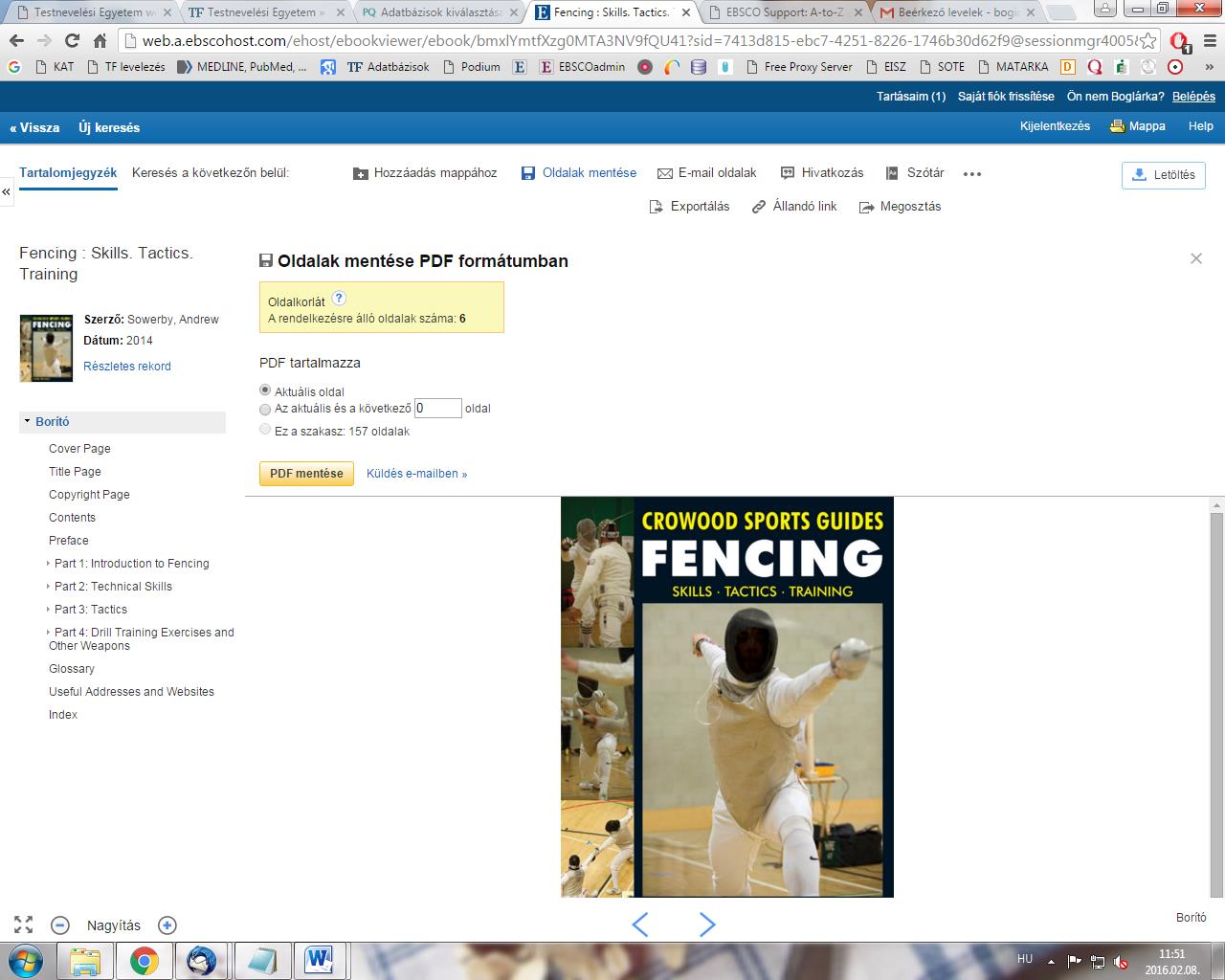Open Preface entry

point(68,541)
